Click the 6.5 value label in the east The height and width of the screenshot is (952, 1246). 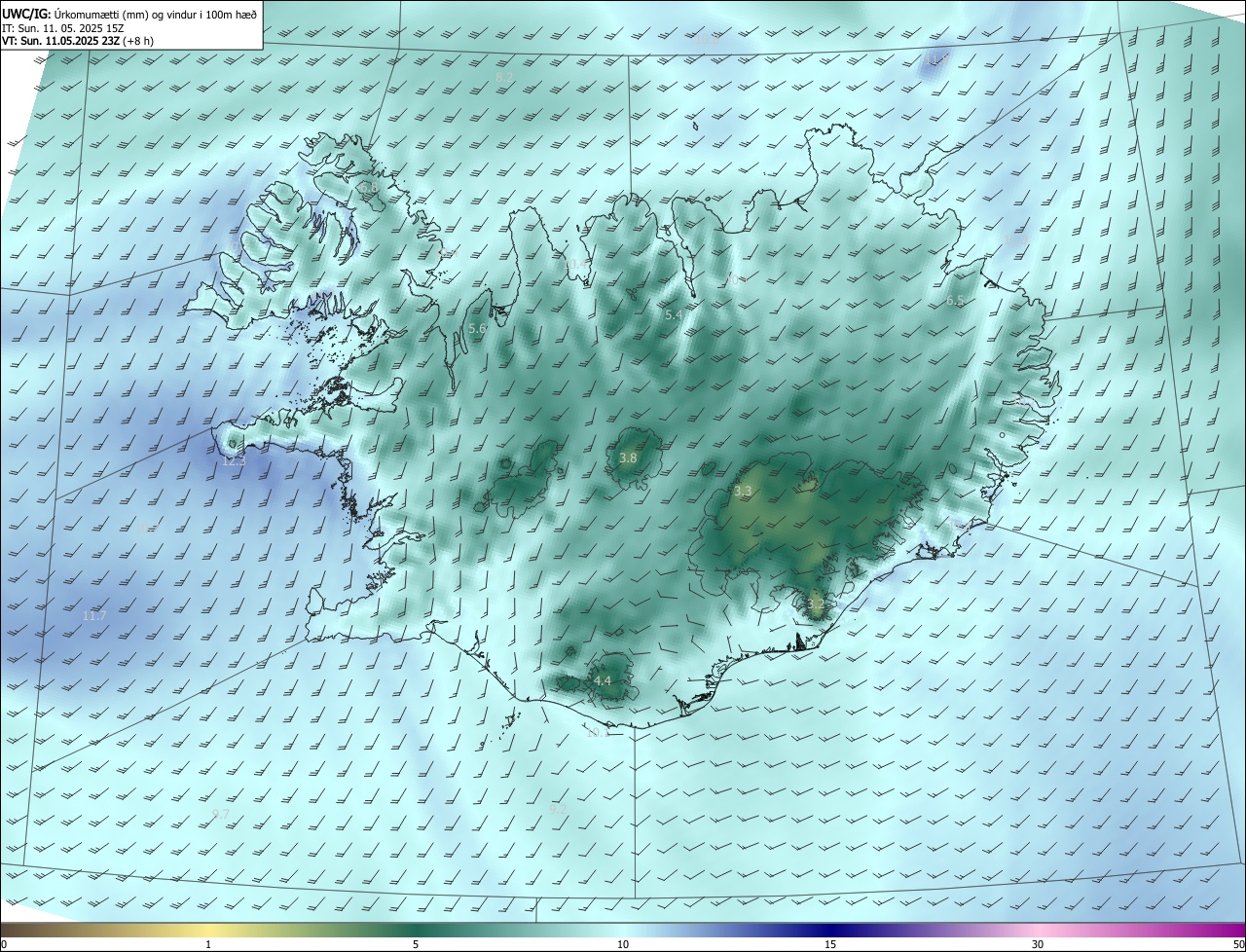tap(955, 301)
